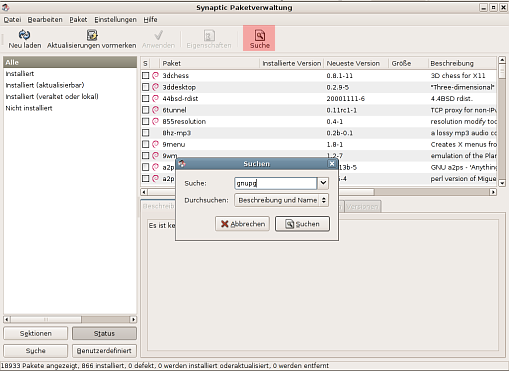Click the '3D chess for X11' description
This screenshot has height=371, width=509.
tap(458, 76)
